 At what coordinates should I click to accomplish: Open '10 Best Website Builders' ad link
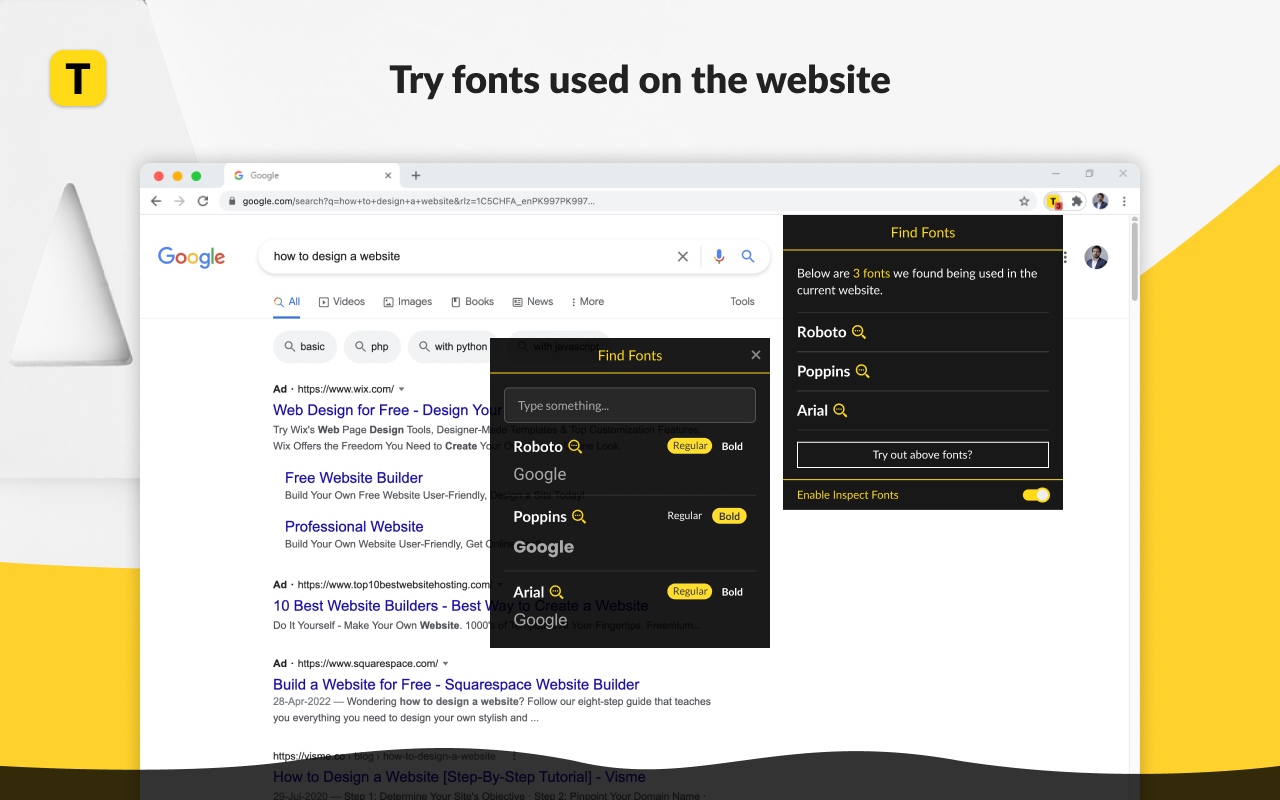pyautogui.click(x=461, y=606)
